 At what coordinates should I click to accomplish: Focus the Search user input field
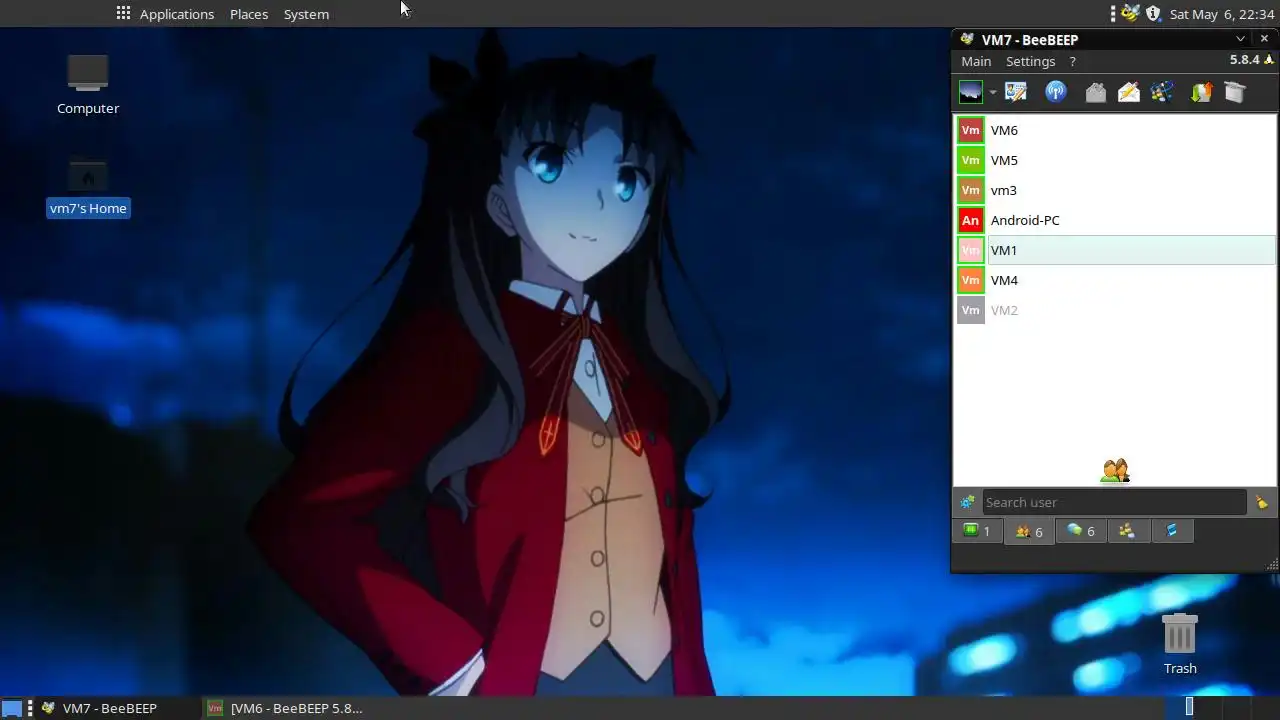[x=1114, y=502]
